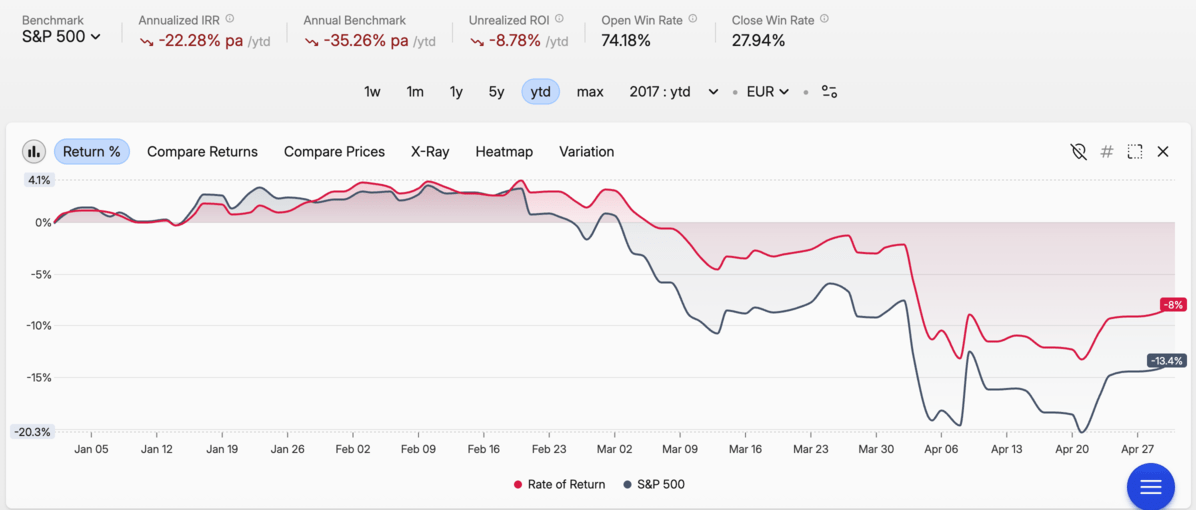Click info icon next to Open Win Rate
Screen dimensions: 1196x510
tap(693, 19)
